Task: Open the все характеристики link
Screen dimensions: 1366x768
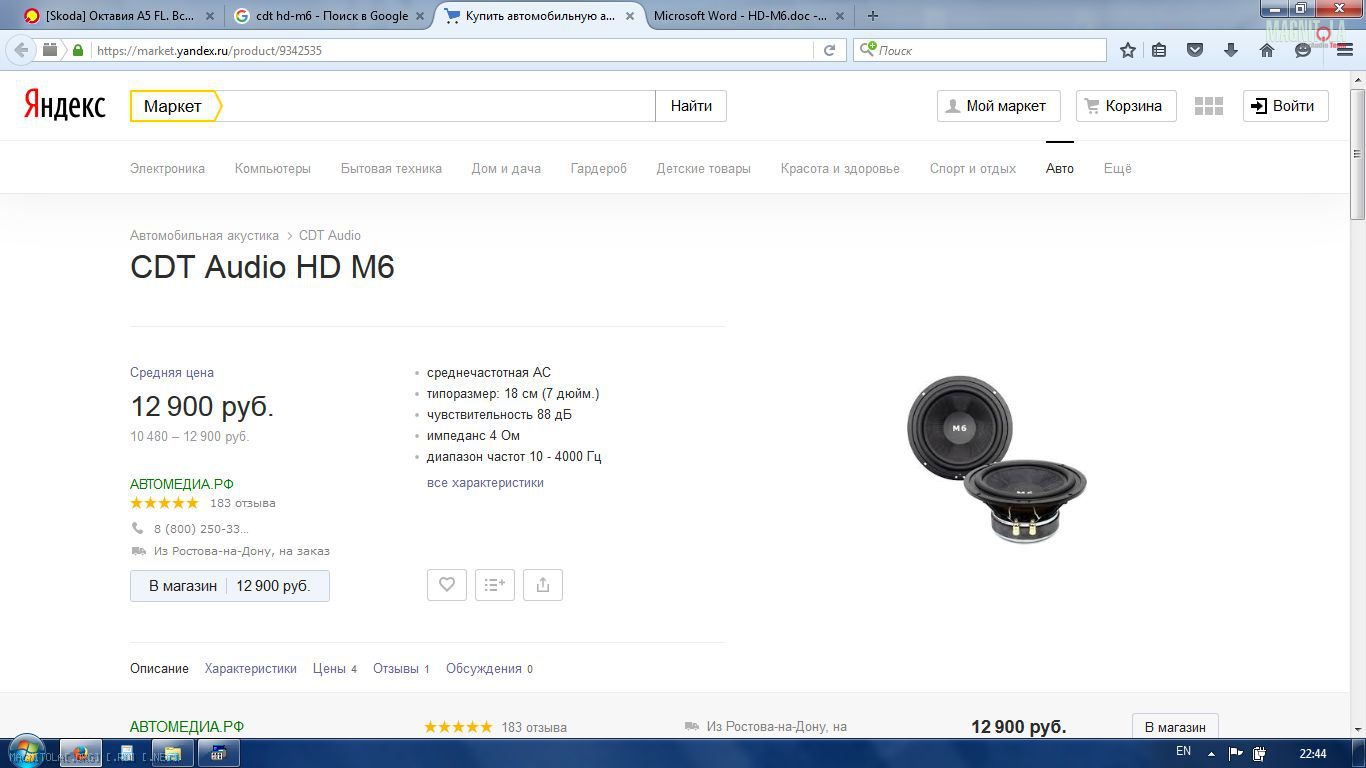Action: [485, 482]
